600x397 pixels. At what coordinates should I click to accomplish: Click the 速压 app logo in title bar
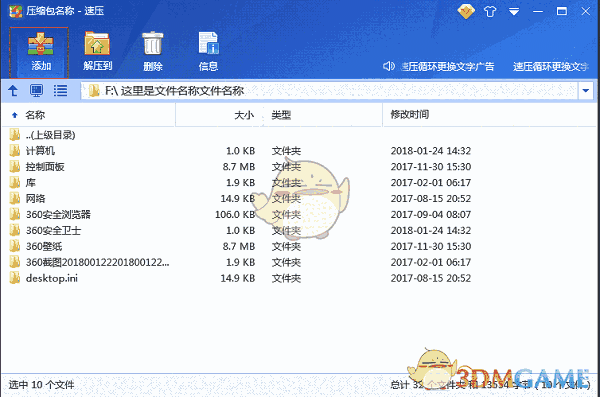coord(15,11)
